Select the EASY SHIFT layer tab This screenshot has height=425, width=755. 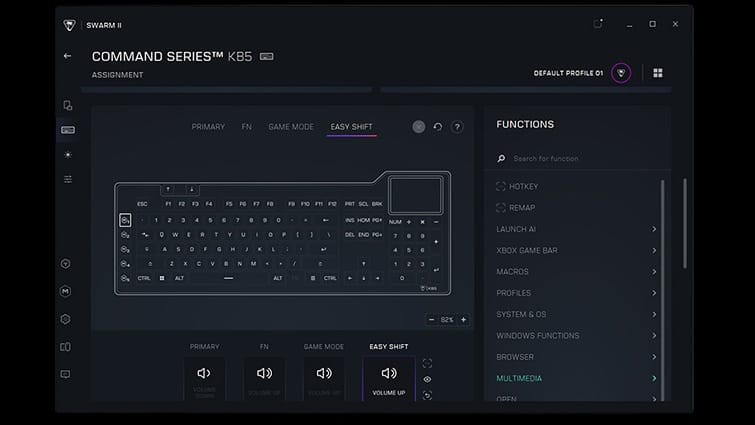[351, 127]
